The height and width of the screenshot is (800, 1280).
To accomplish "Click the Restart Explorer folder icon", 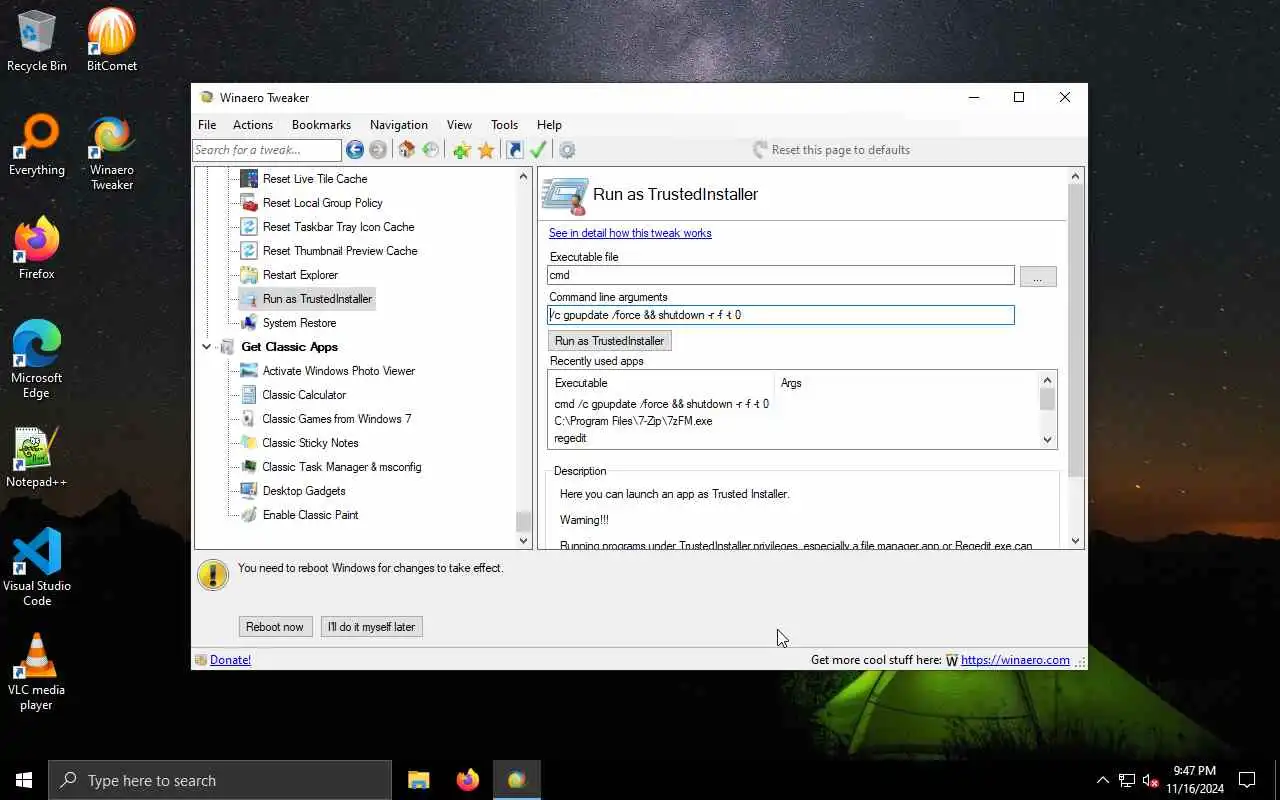I will coord(249,275).
